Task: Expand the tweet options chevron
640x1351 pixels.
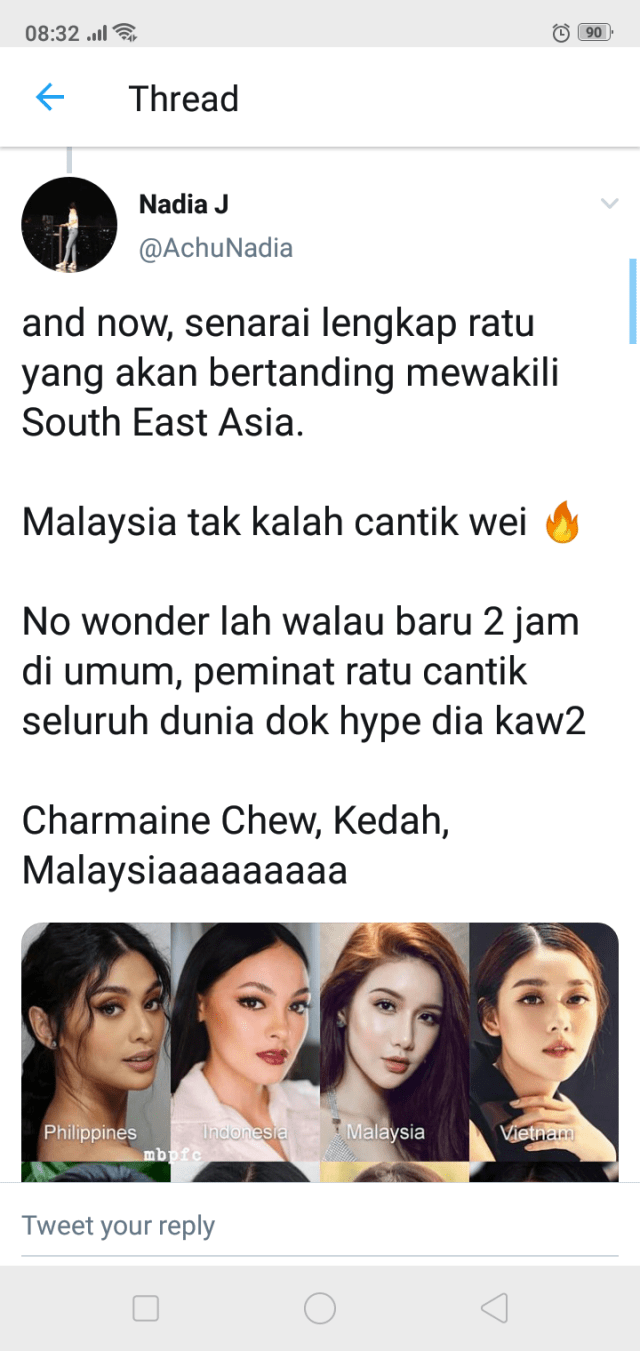Action: [x=609, y=204]
